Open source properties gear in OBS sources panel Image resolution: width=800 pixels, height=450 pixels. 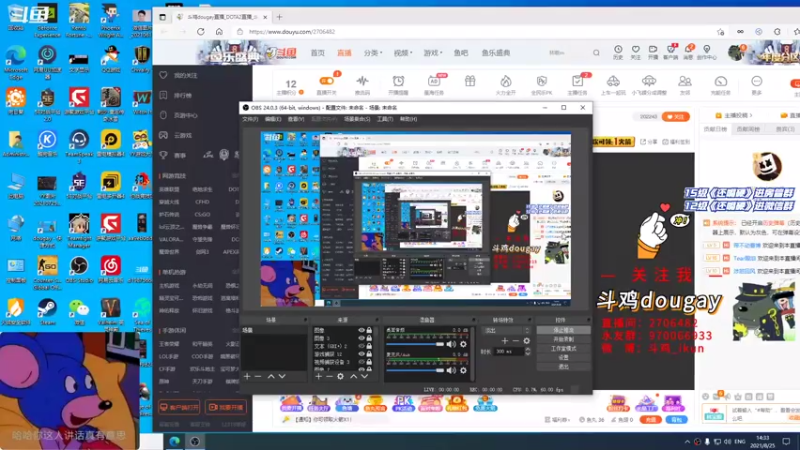340,377
